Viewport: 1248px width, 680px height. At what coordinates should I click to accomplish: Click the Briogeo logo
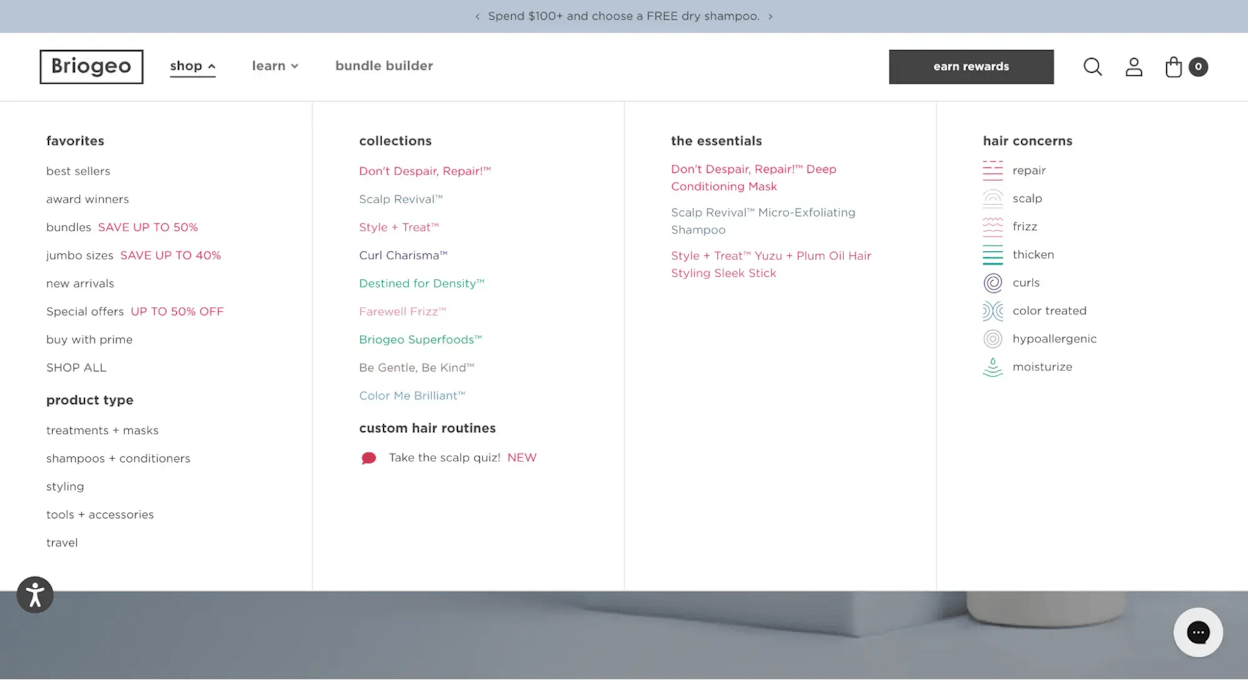(x=91, y=67)
